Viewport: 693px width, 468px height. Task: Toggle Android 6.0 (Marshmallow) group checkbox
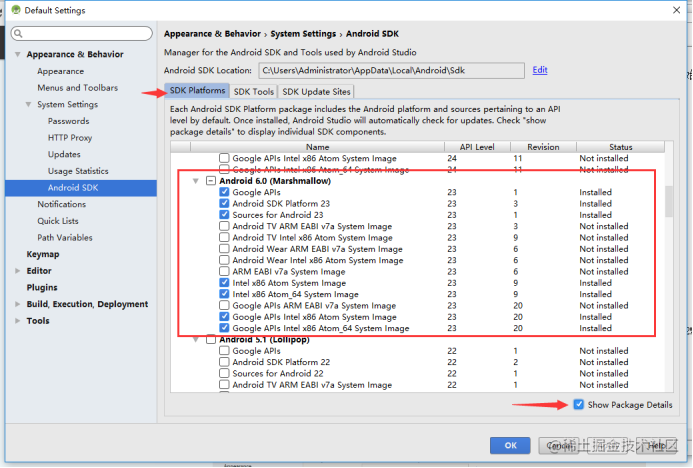pyautogui.click(x=211, y=181)
